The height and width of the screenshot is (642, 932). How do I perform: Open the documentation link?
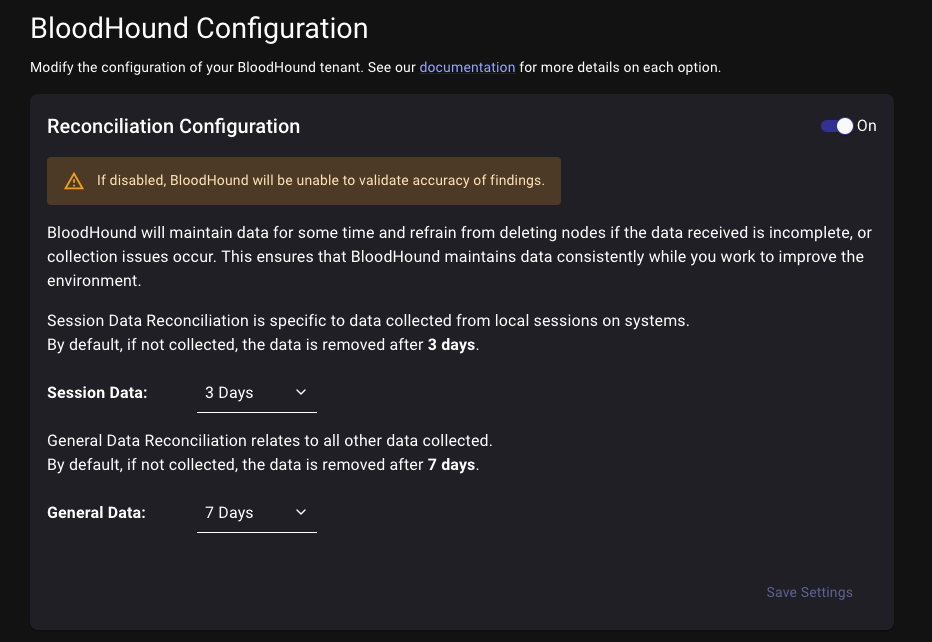tap(467, 68)
